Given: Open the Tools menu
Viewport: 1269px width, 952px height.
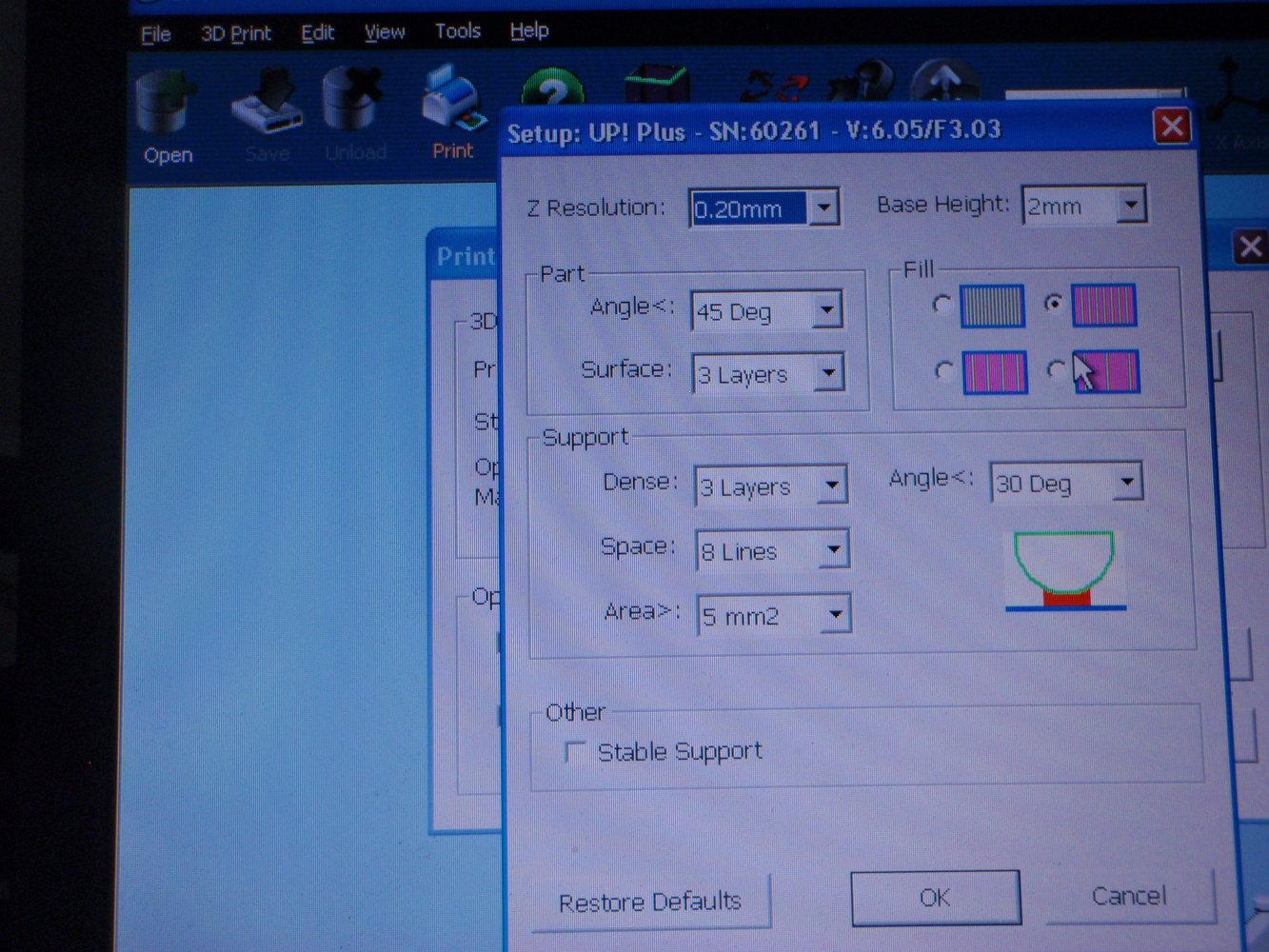Looking at the screenshot, I should (x=458, y=31).
